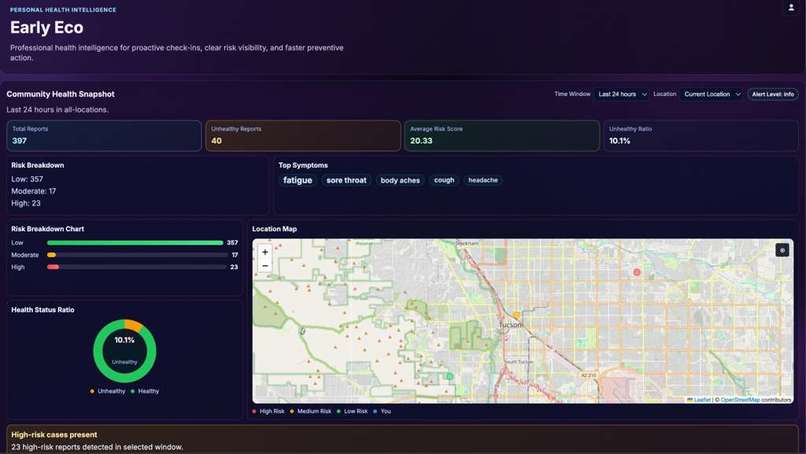Screen dimensions: 806x454
Task: Zoom in on the location map
Action: pos(265,252)
